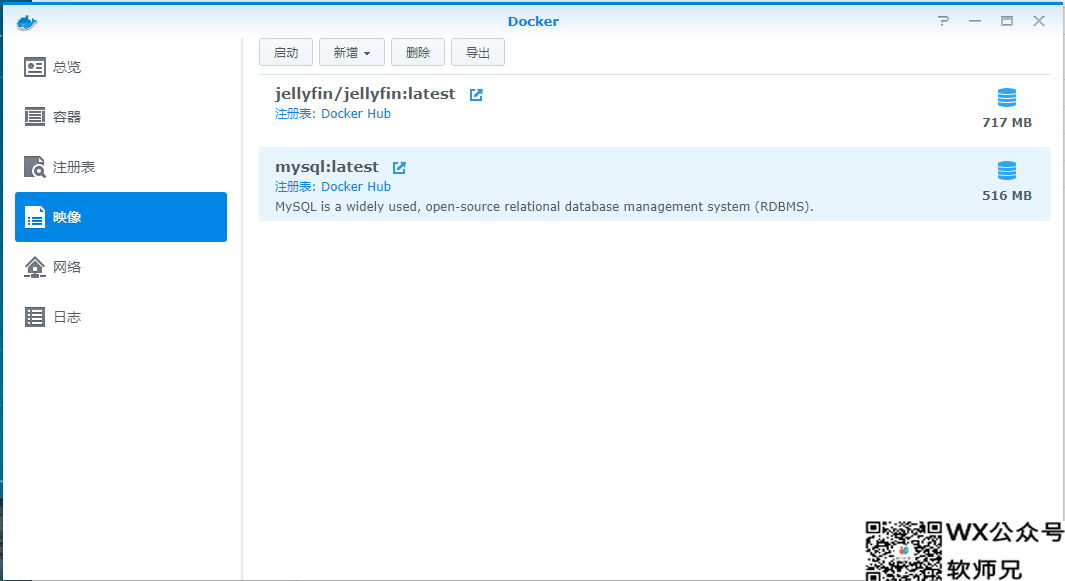Screen dimensions: 1065x581
Task: Open the 注册表 registry section
Action: 121,167
